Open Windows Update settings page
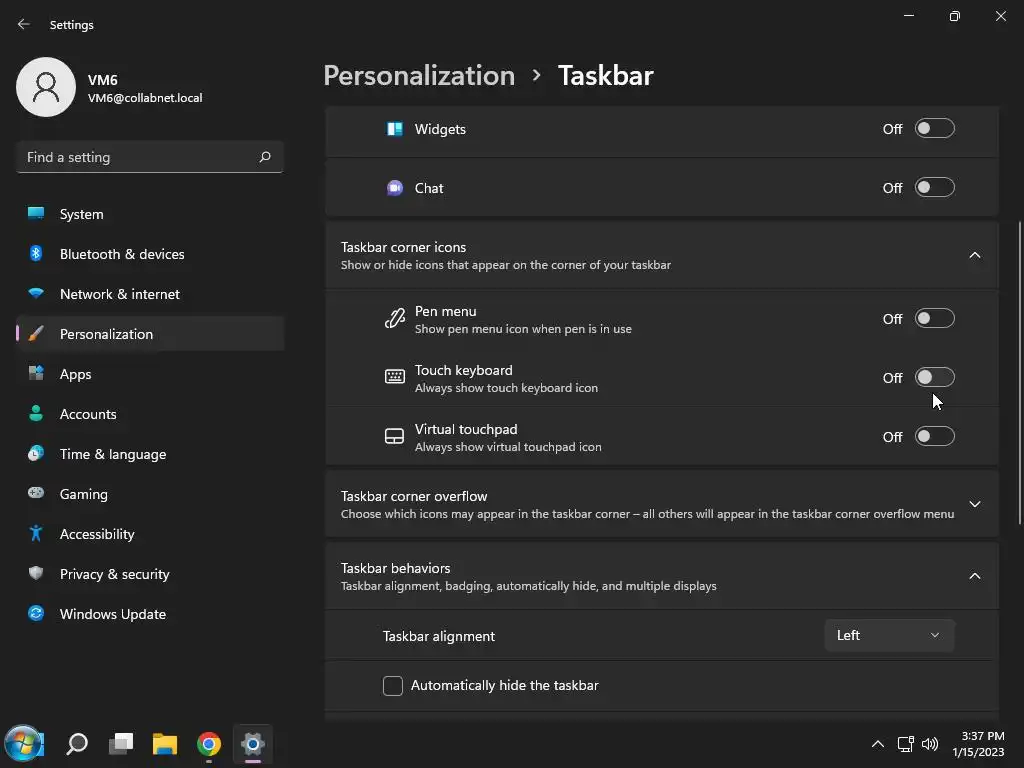 click(150, 614)
